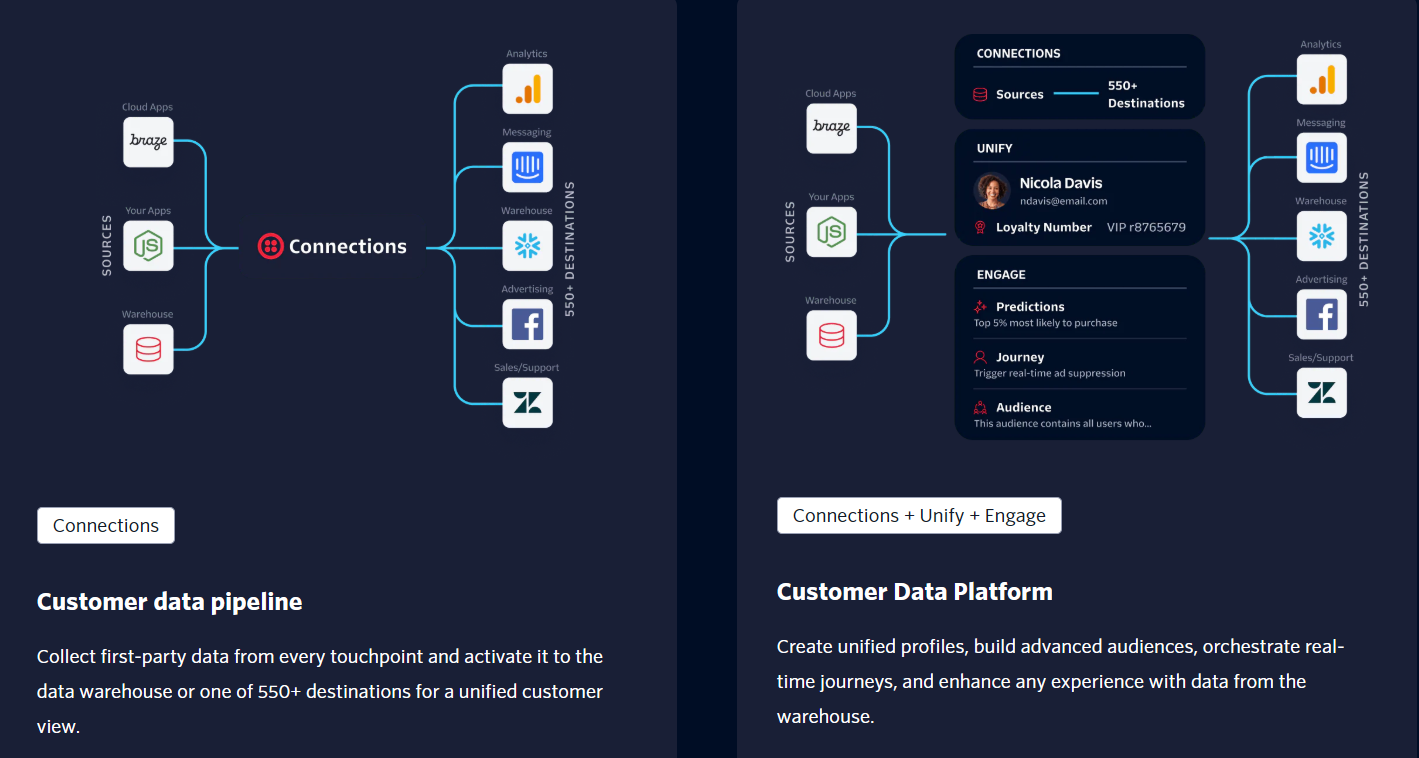Open Nicola Davis profile photo

pyautogui.click(x=992, y=191)
